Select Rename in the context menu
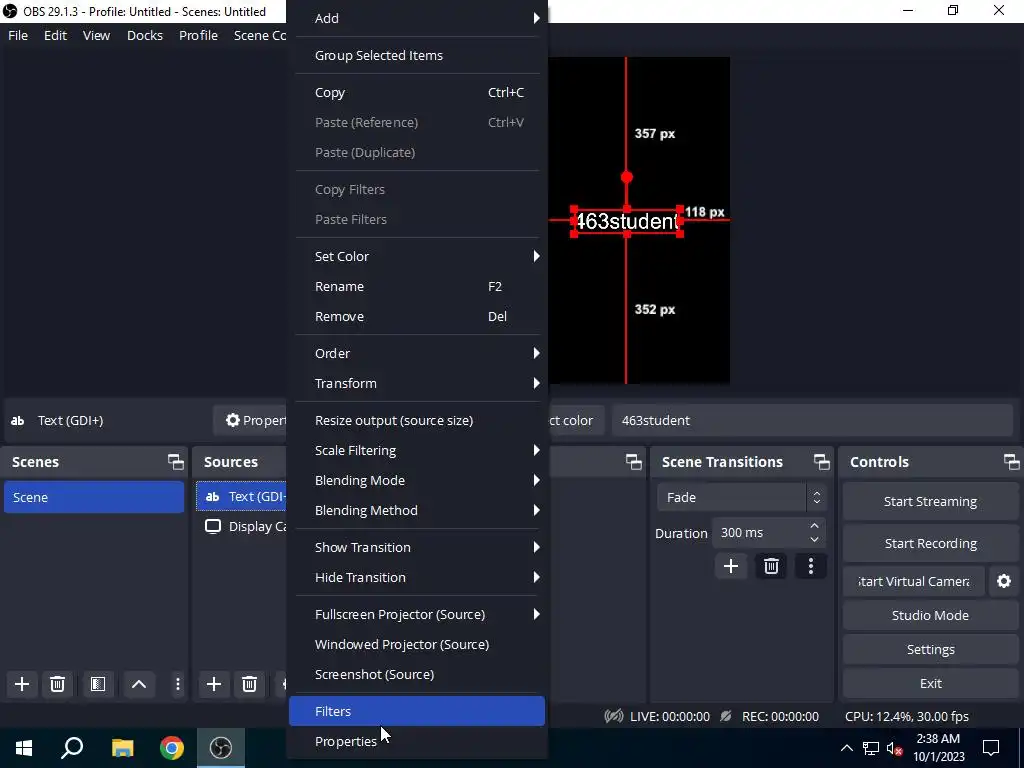 417,287
